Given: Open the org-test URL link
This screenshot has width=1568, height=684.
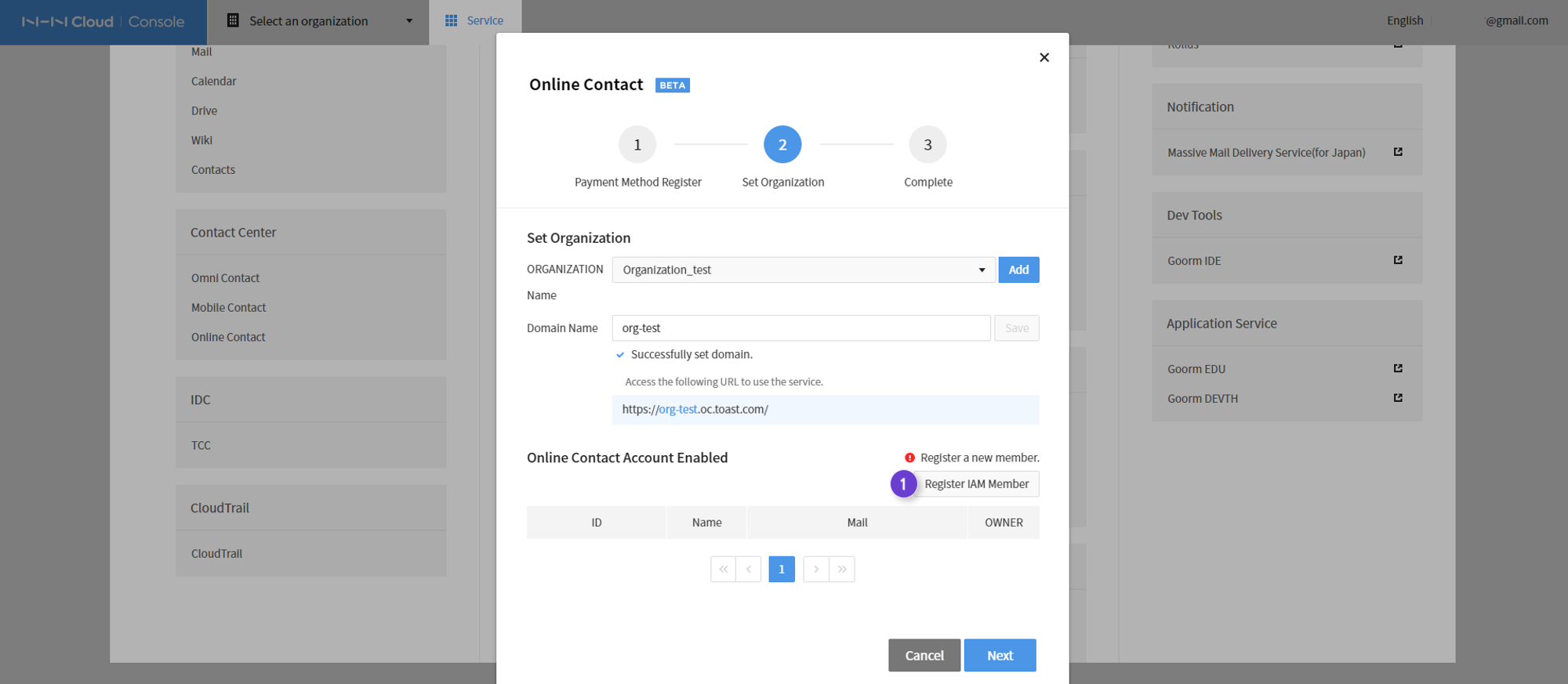Looking at the screenshot, I should [677, 409].
